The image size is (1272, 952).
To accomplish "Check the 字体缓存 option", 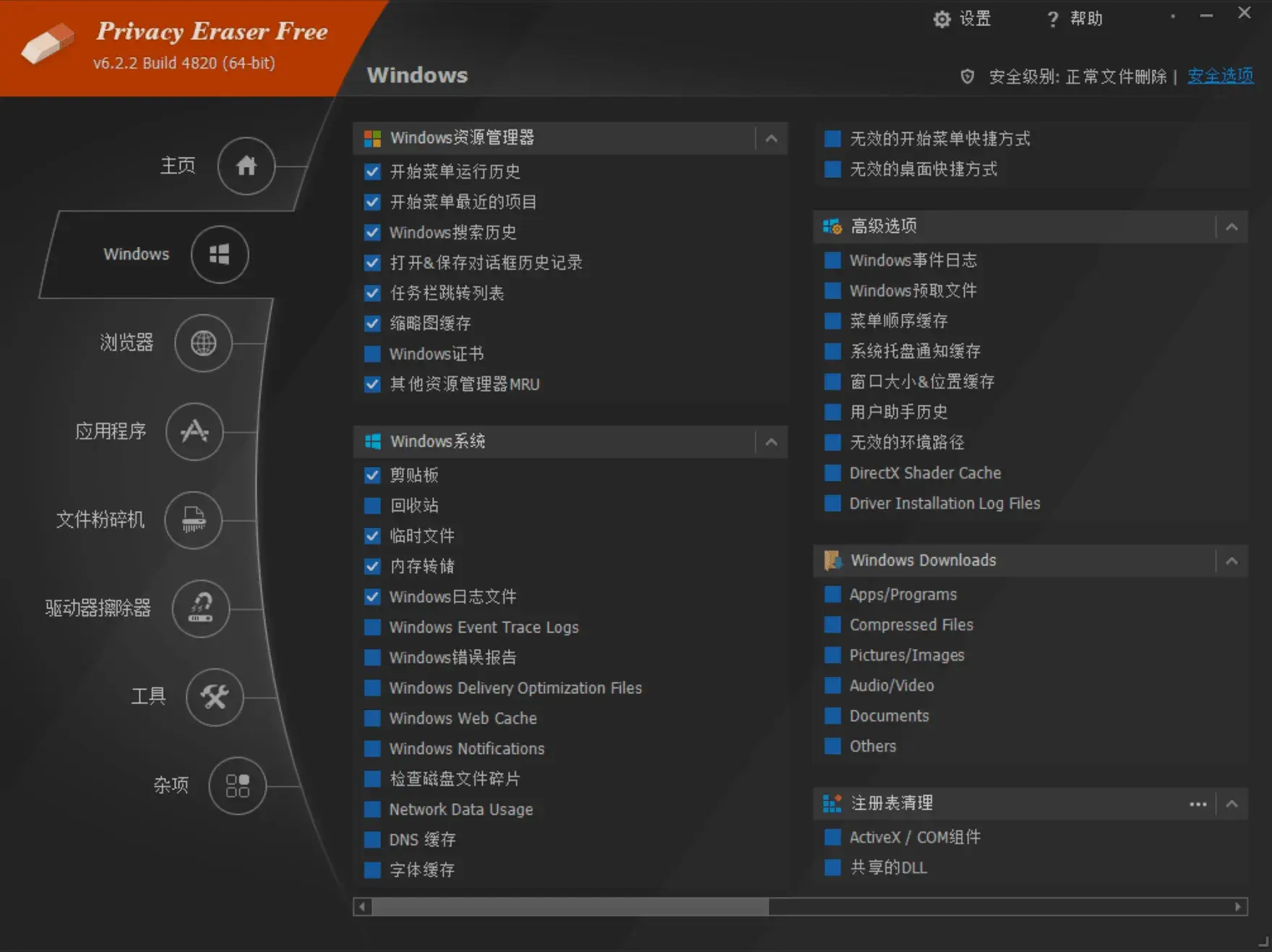I will click(x=372, y=870).
